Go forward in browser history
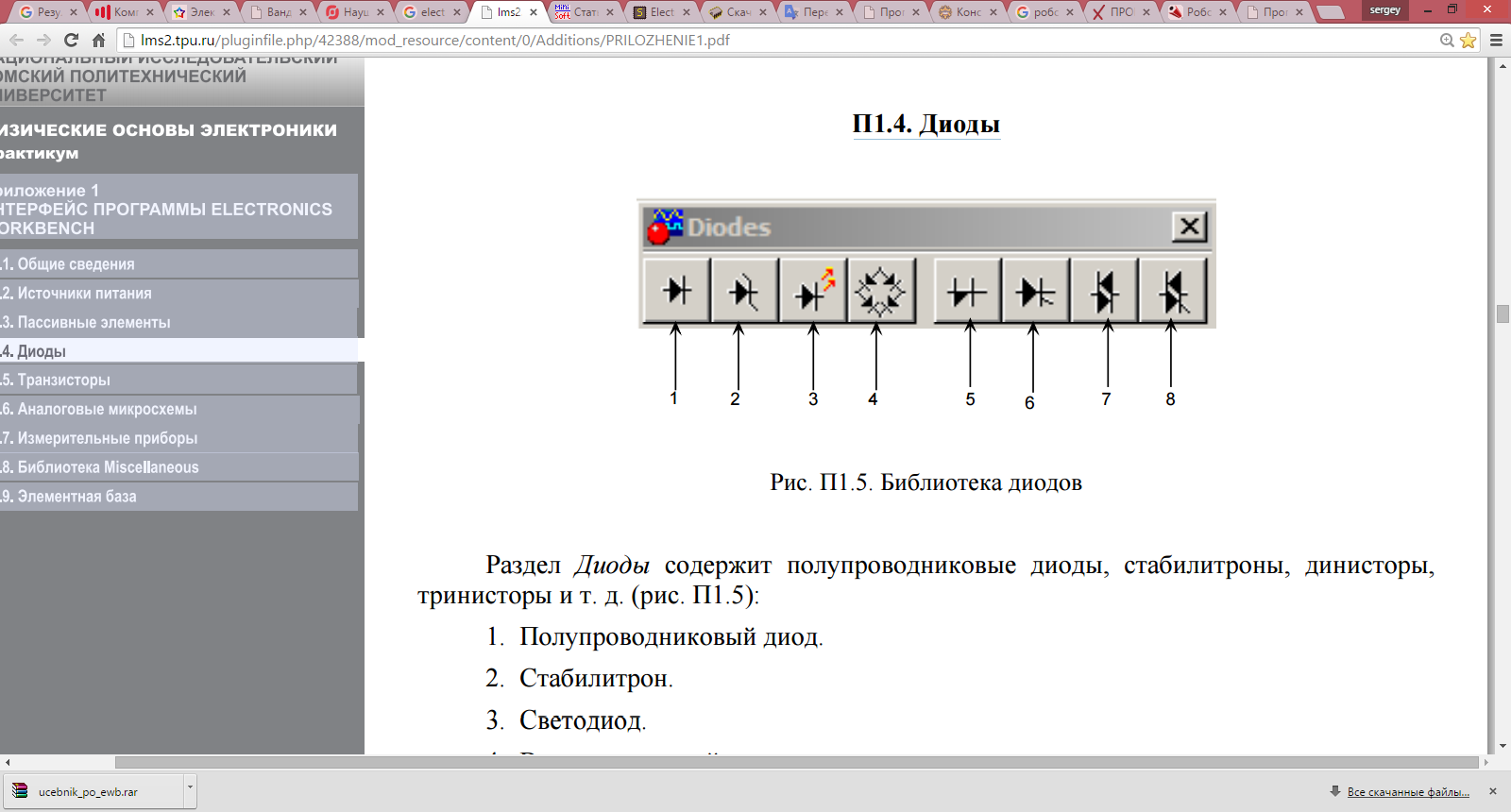 [43, 41]
